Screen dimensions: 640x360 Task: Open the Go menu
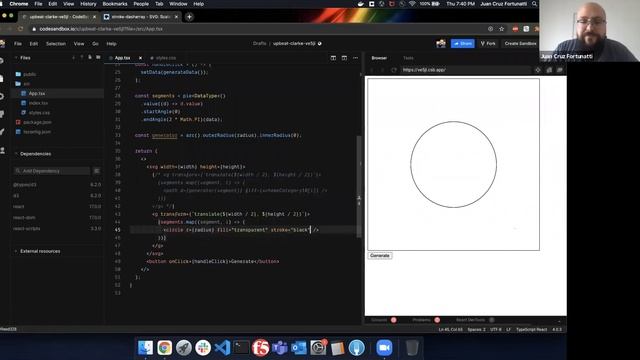(95, 44)
